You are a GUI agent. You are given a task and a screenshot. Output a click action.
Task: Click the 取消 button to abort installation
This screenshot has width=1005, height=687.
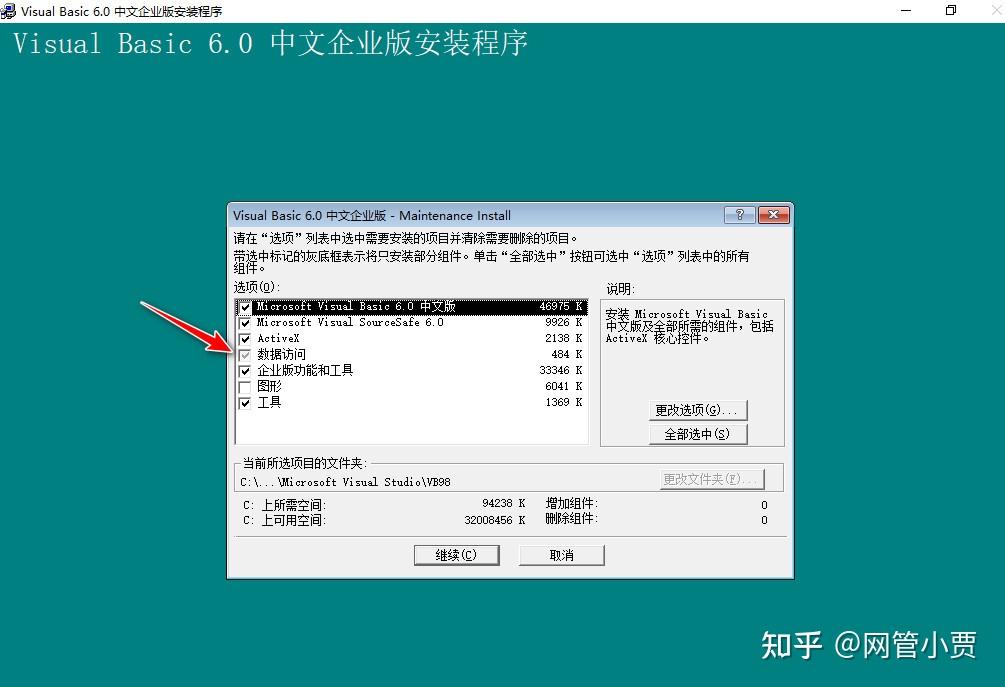click(x=561, y=554)
